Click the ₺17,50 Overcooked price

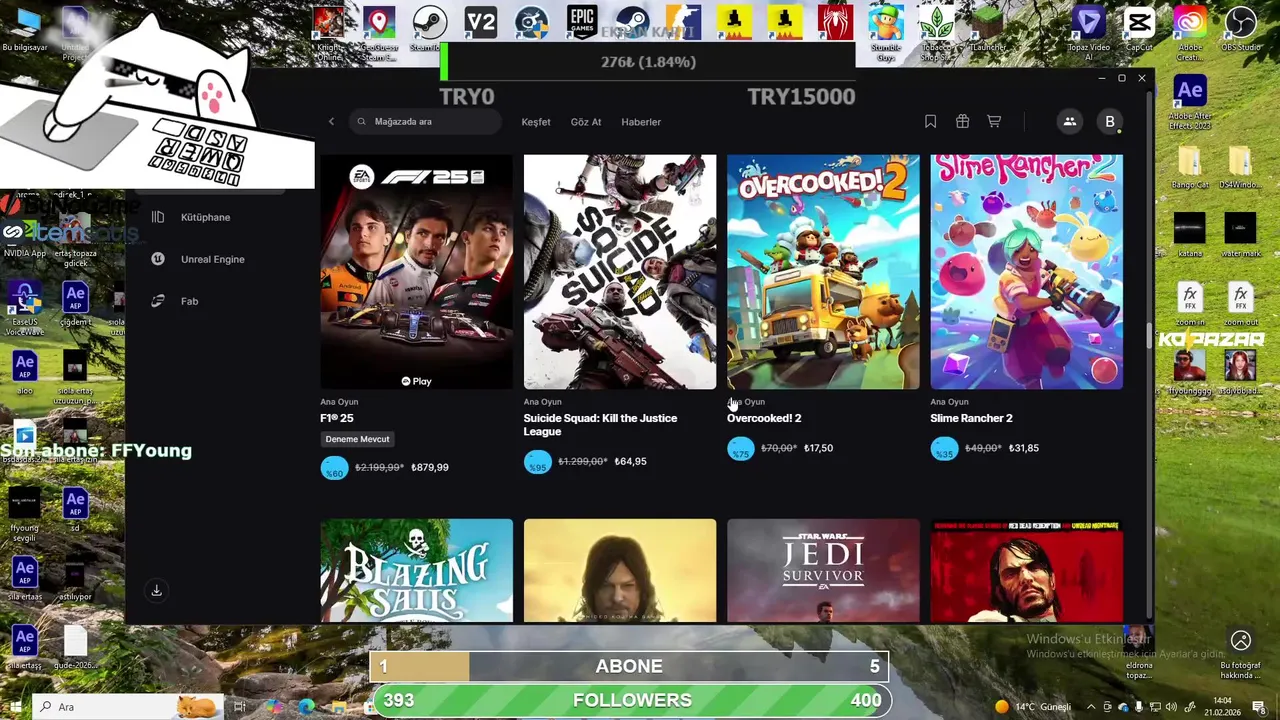817,448
